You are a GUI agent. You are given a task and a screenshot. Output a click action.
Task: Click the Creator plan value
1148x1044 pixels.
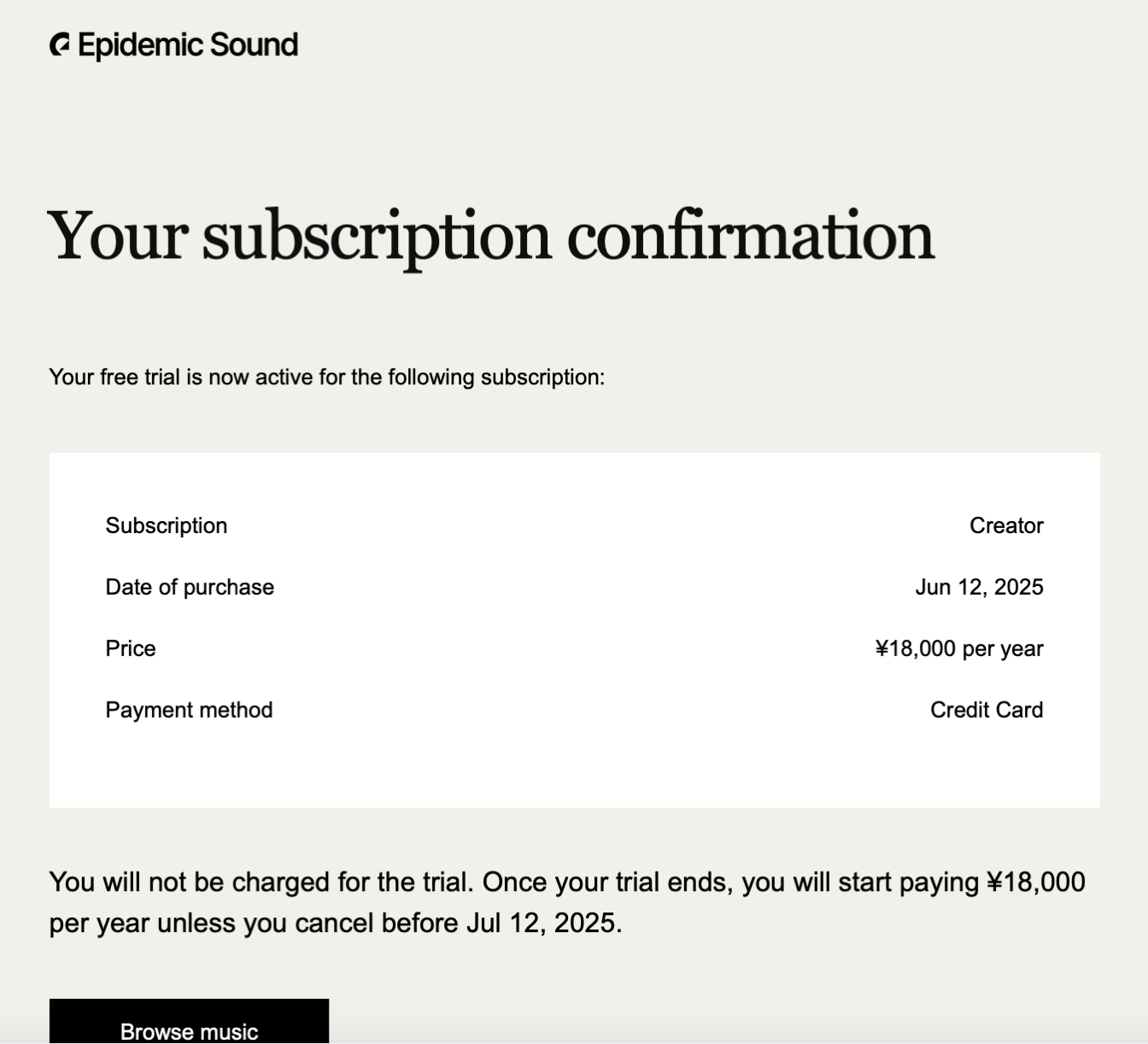coord(1006,525)
